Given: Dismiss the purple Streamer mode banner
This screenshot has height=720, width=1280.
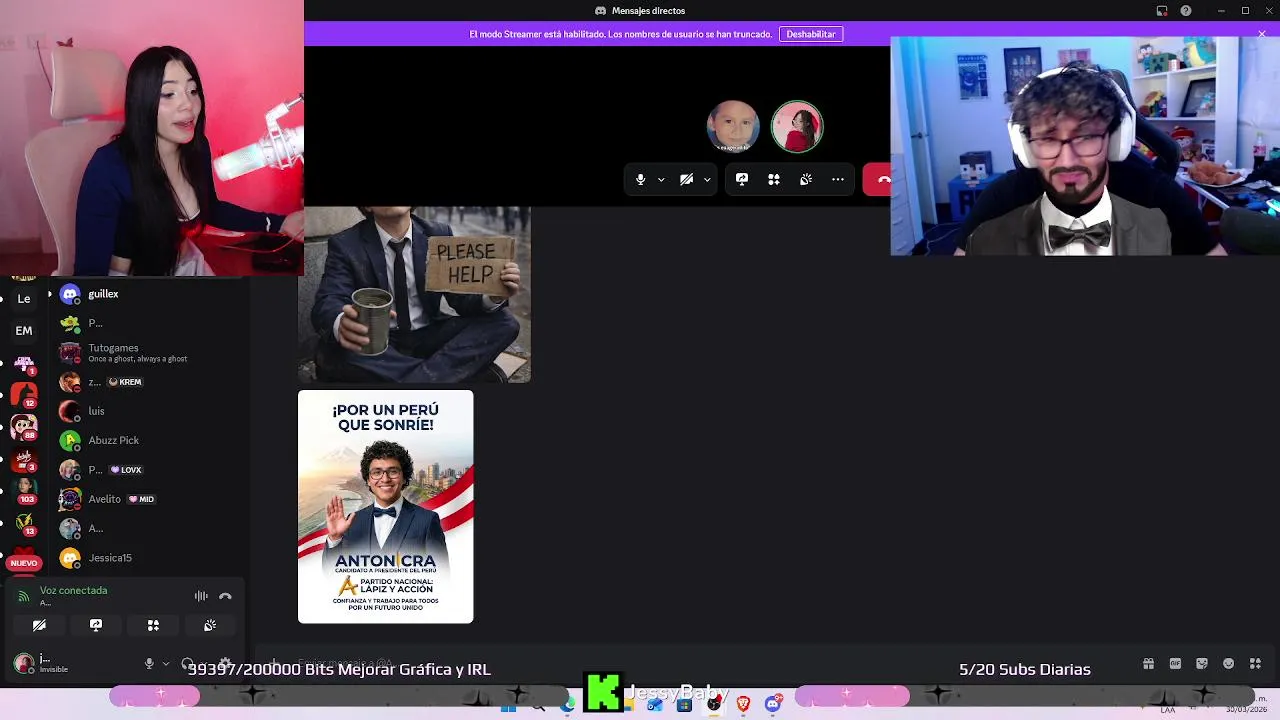Looking at the screenshot, I should (x=1262, y=34).
